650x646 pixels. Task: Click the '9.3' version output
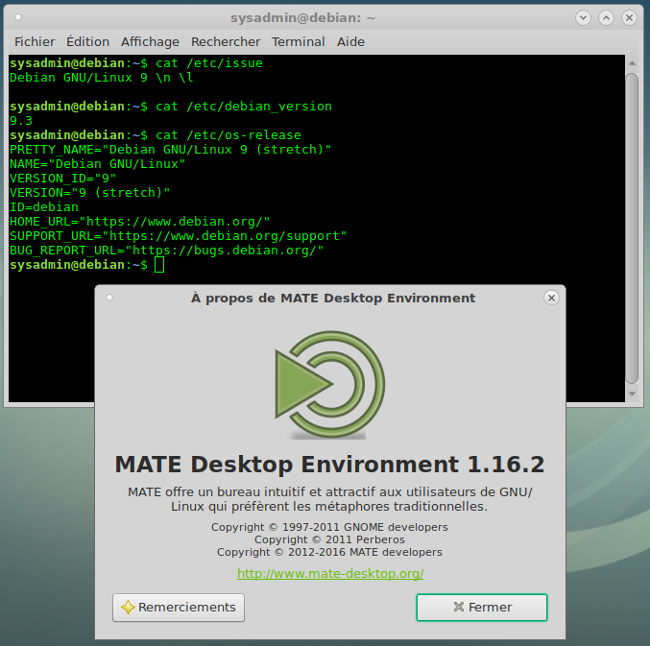[x=21, y=121]
